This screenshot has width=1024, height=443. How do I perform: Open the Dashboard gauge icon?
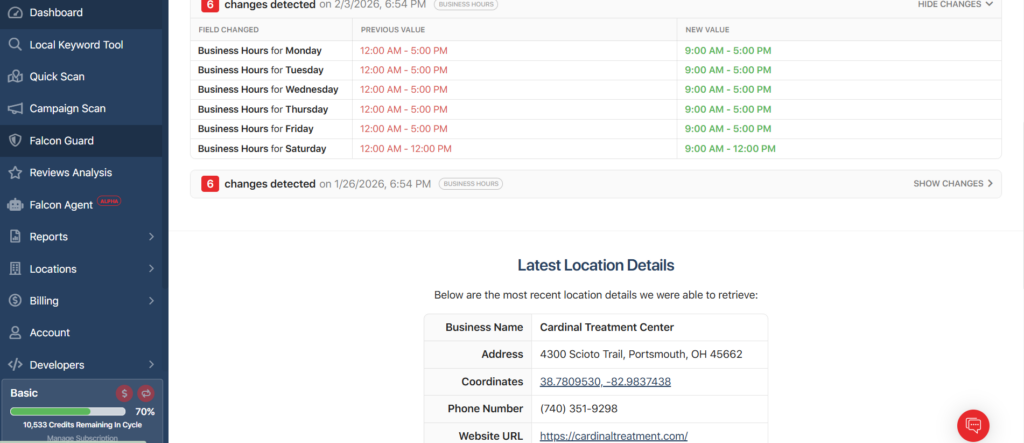(x=15, y=13)
